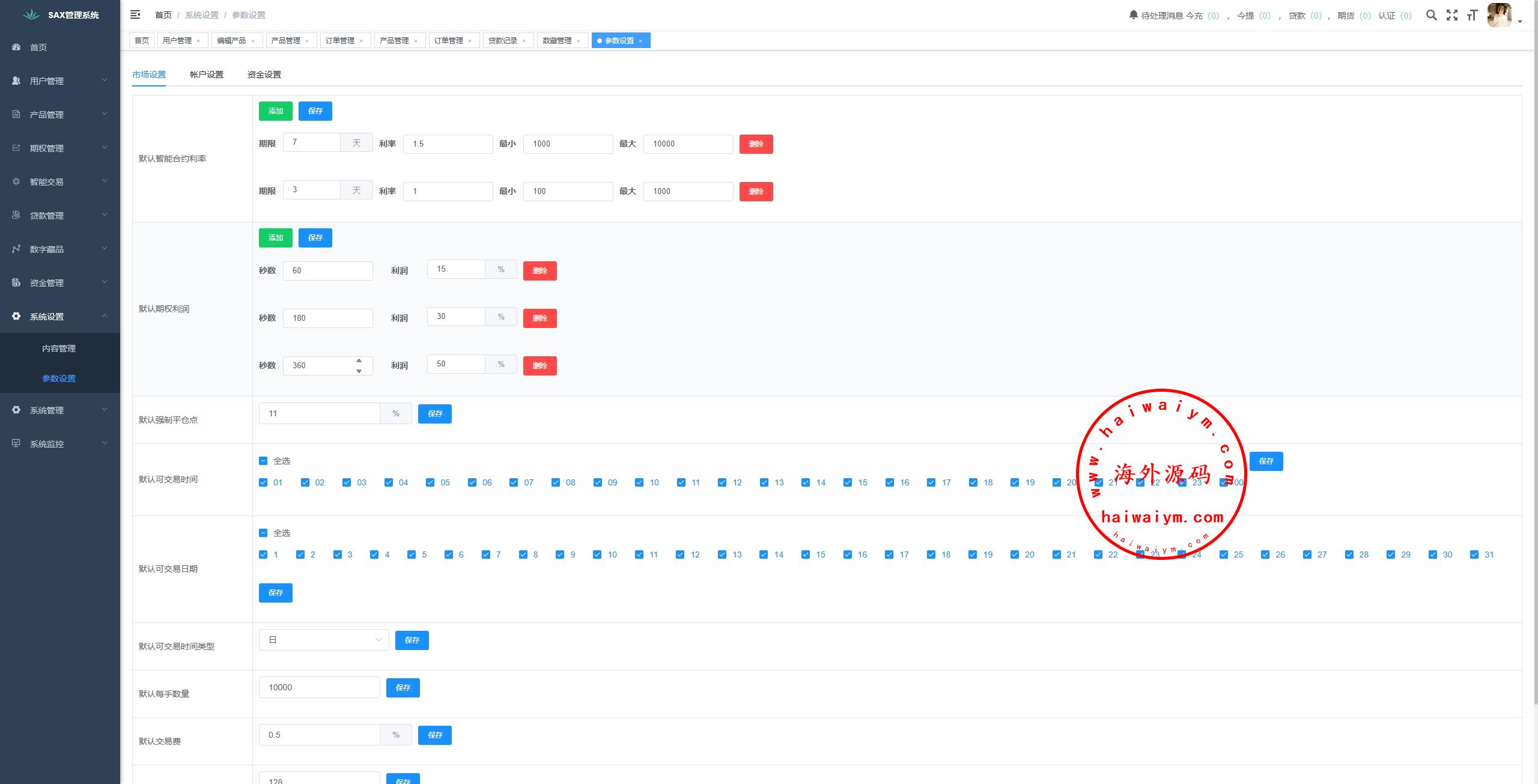This screenshot has height=784, width=1538.
Task: Open the search magnifier icon
Action: click(x=1432, y=15)
